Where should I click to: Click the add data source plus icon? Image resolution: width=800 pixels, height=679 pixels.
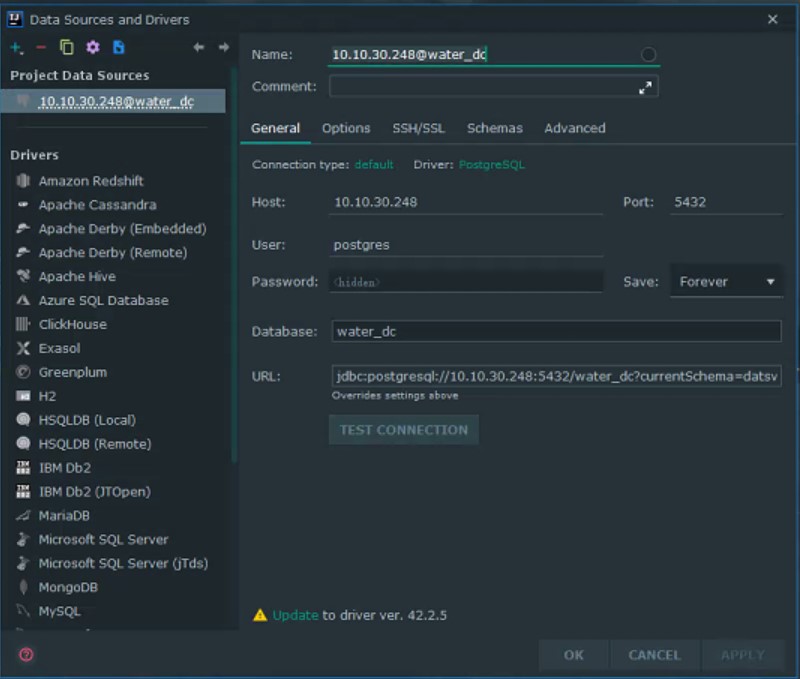point(16,48)
